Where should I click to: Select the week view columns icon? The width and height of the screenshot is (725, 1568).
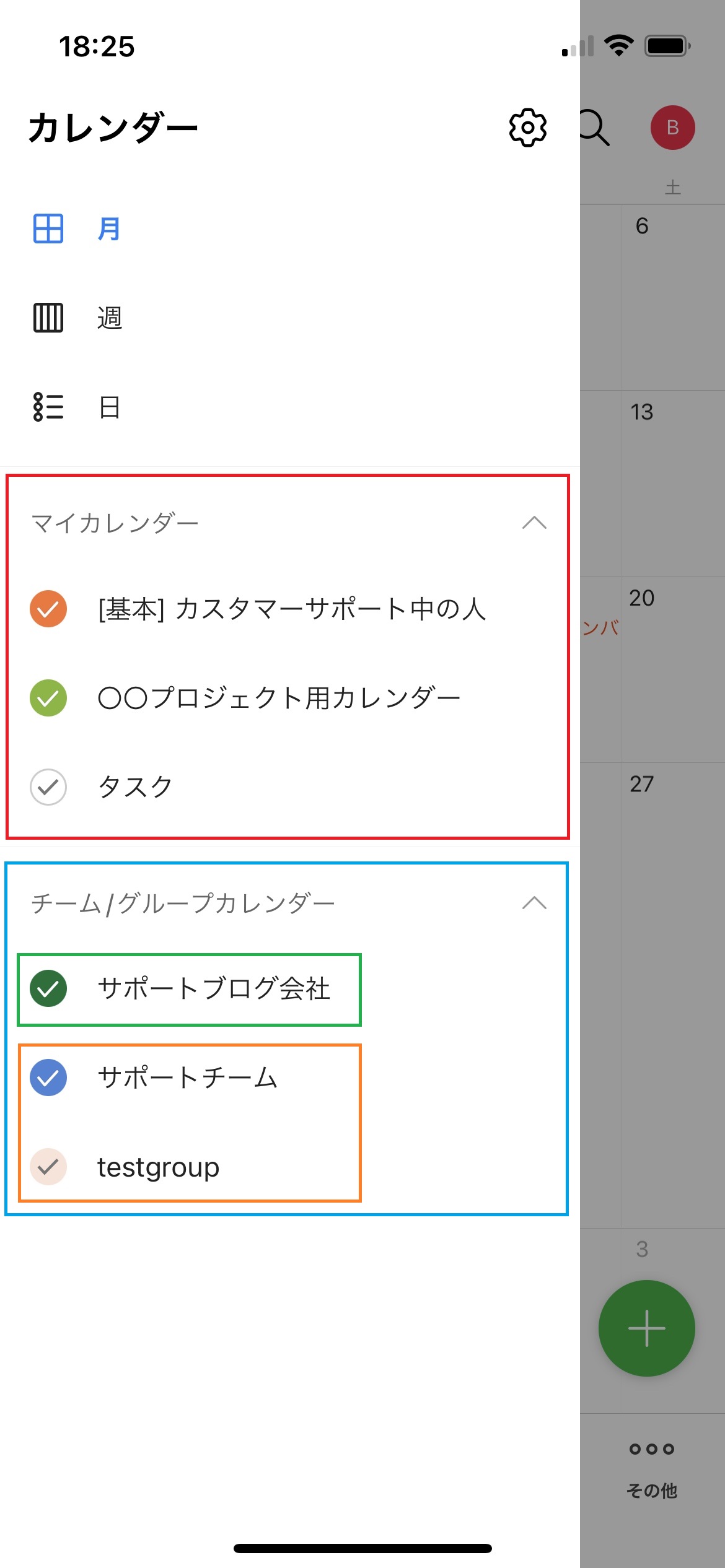(x=48, y=318)
